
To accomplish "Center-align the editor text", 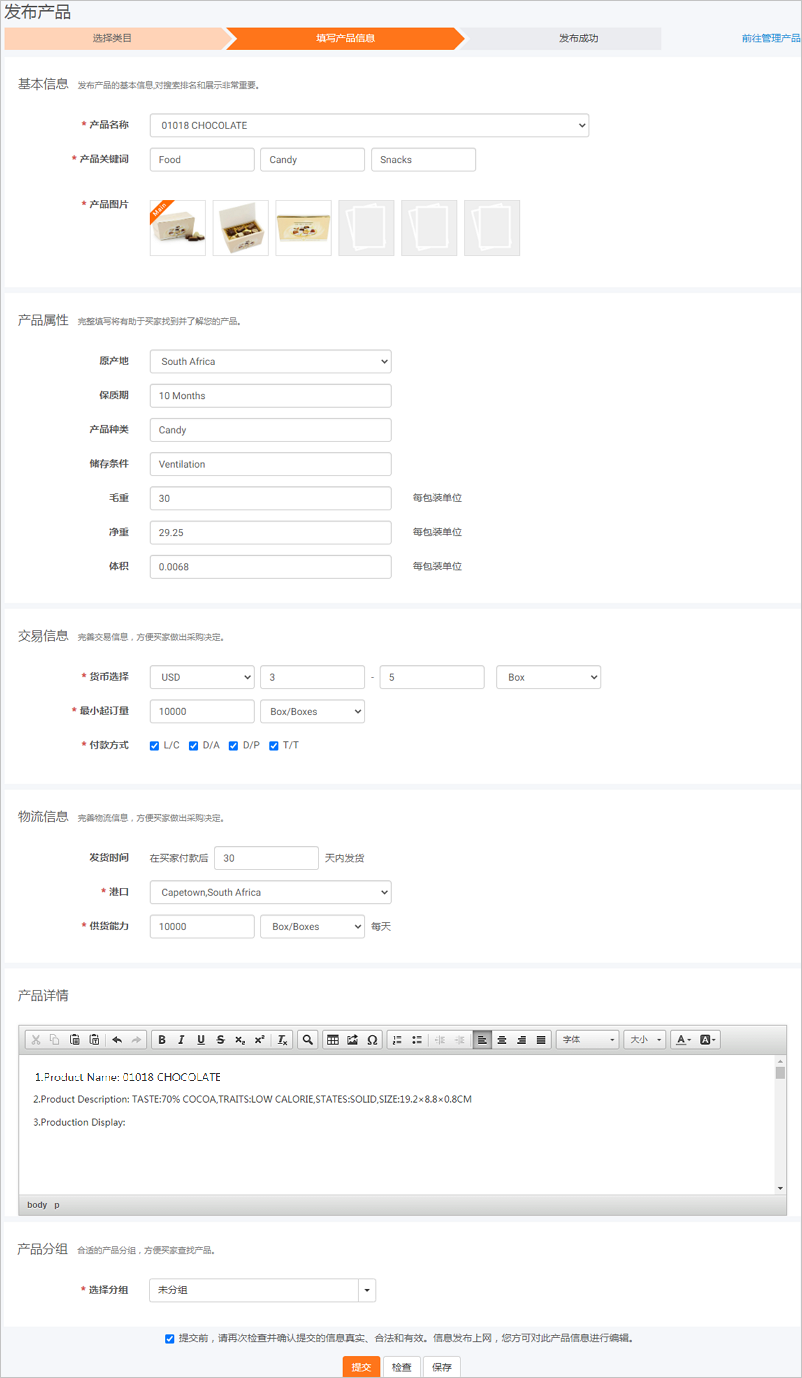I will coord(502,1040).
